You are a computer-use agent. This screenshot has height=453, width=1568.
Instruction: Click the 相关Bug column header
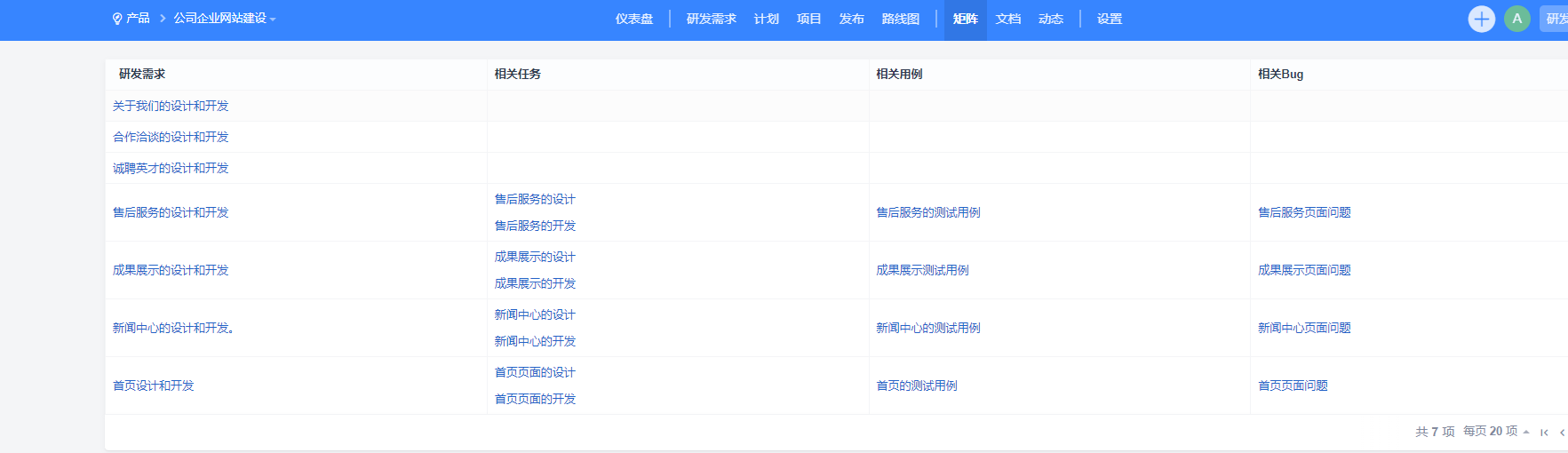(x=1280, y=75)
